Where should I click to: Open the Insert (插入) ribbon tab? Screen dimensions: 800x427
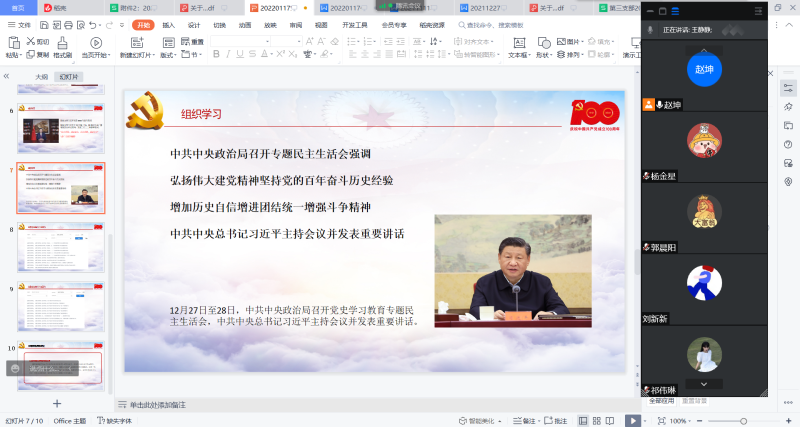click(x=168, y=24)
